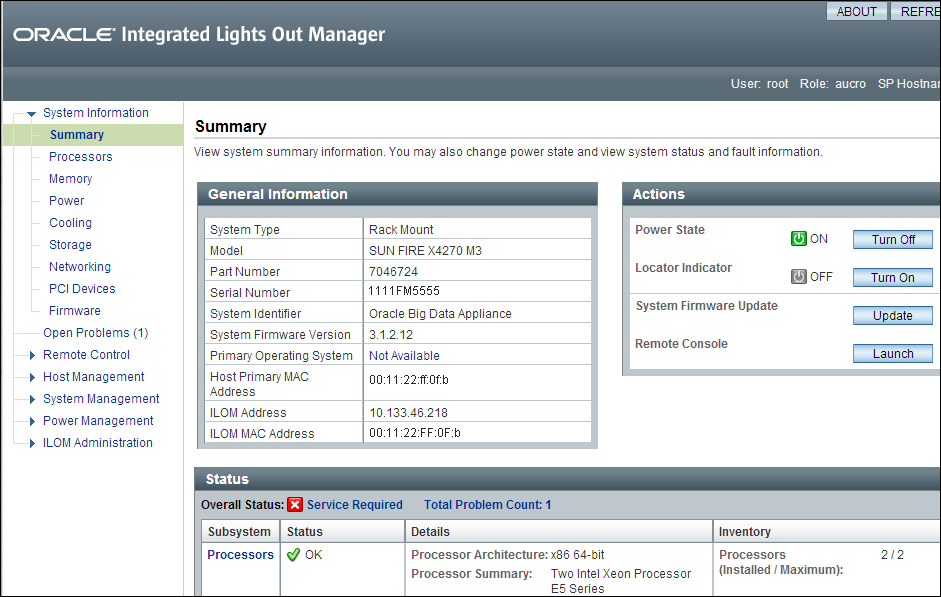Viewport: 941px width, 597px height.
Task: Open the Memory page in sidebar
Action: pyautogui.click(x=70, y=179)
